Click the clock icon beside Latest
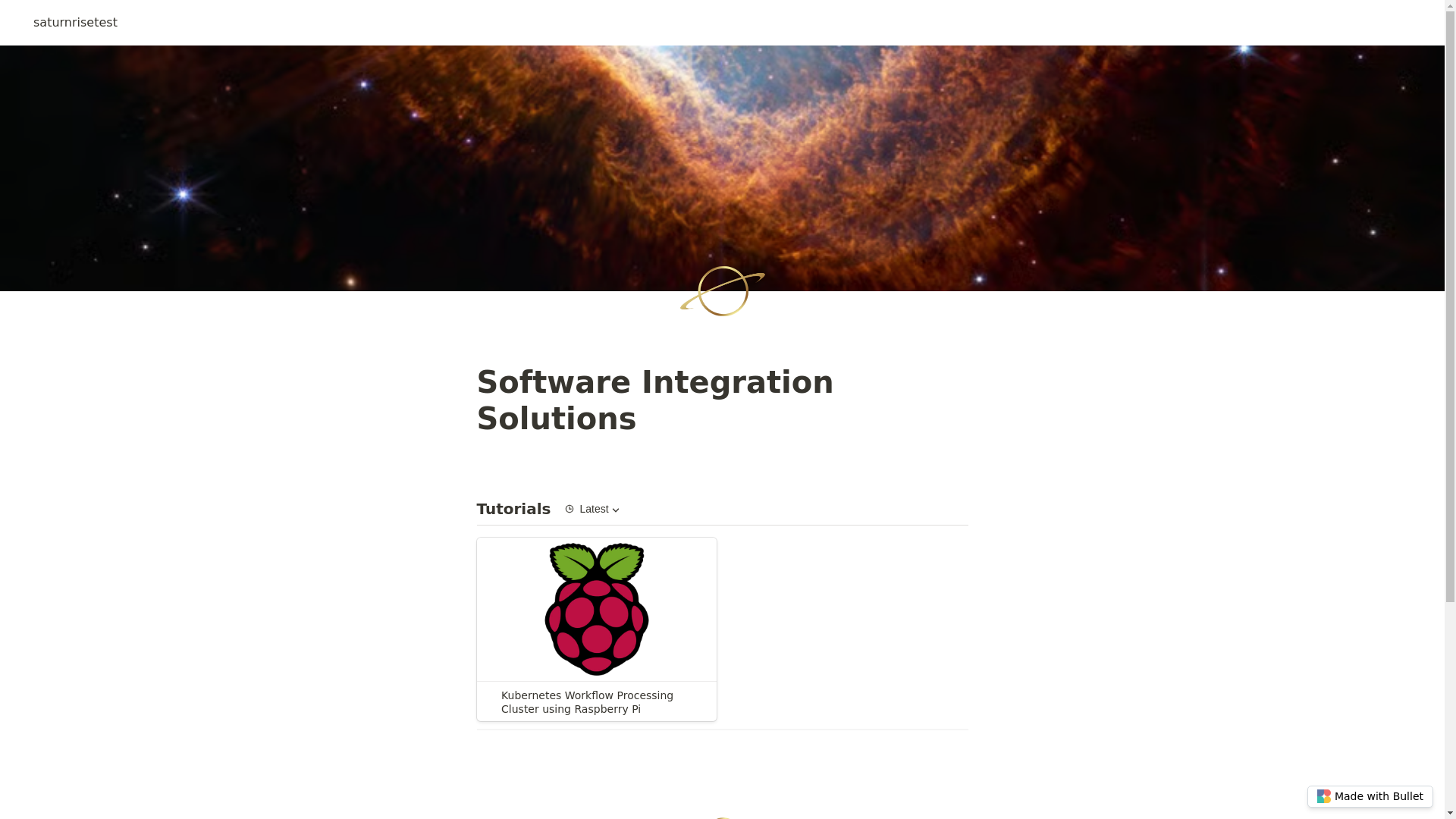This screenshot has width=1456, height=819. coord(570,509)
